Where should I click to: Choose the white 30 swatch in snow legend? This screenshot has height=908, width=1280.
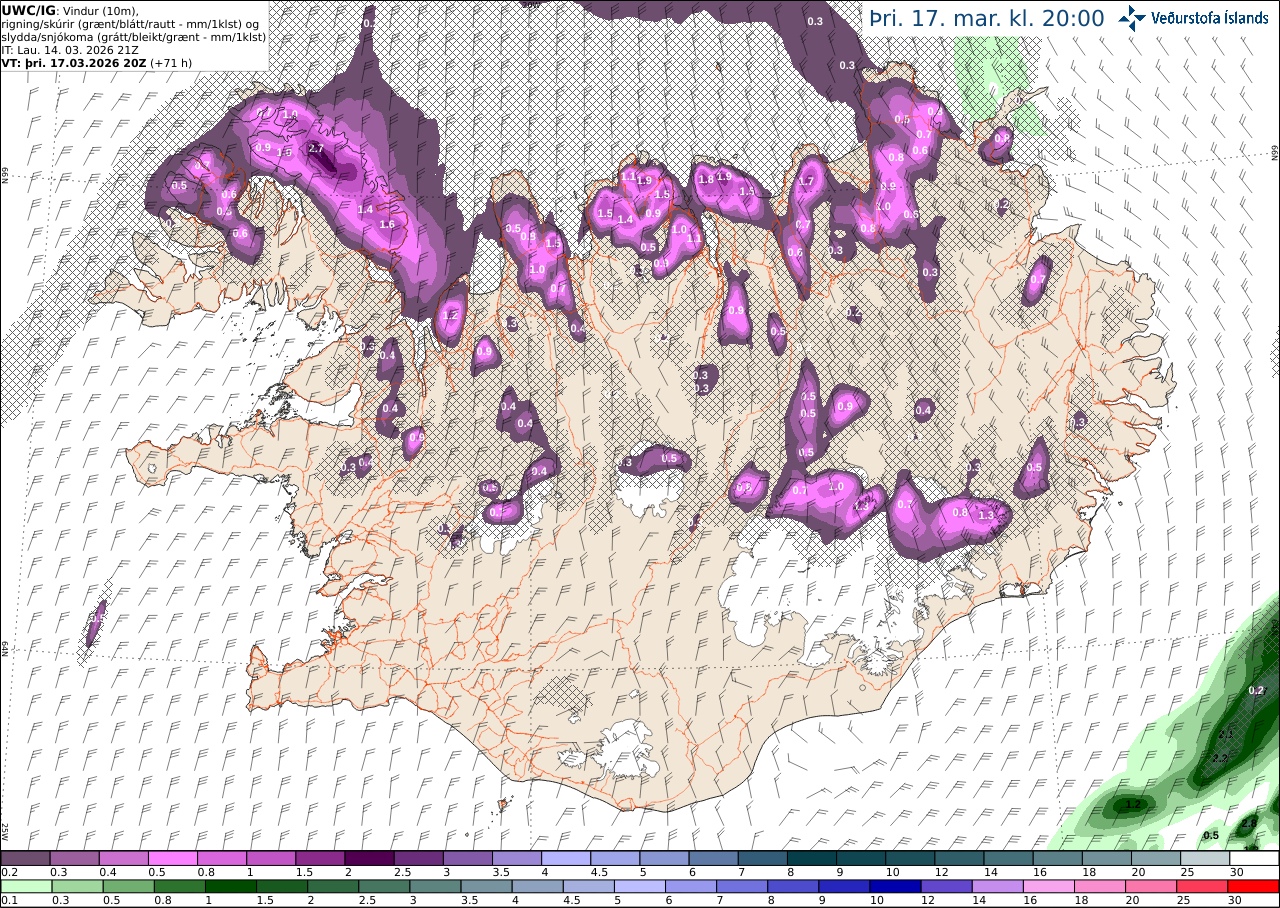click(x=1255, y=858)
